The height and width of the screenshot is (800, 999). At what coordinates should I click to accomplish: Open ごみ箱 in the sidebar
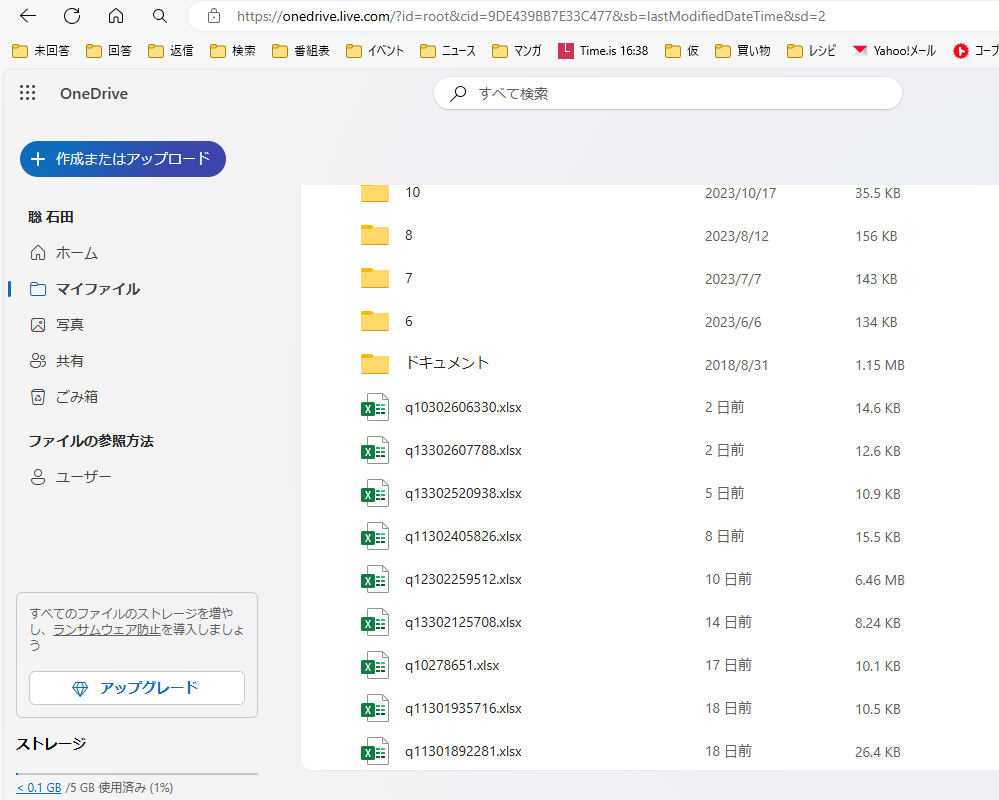64,397
